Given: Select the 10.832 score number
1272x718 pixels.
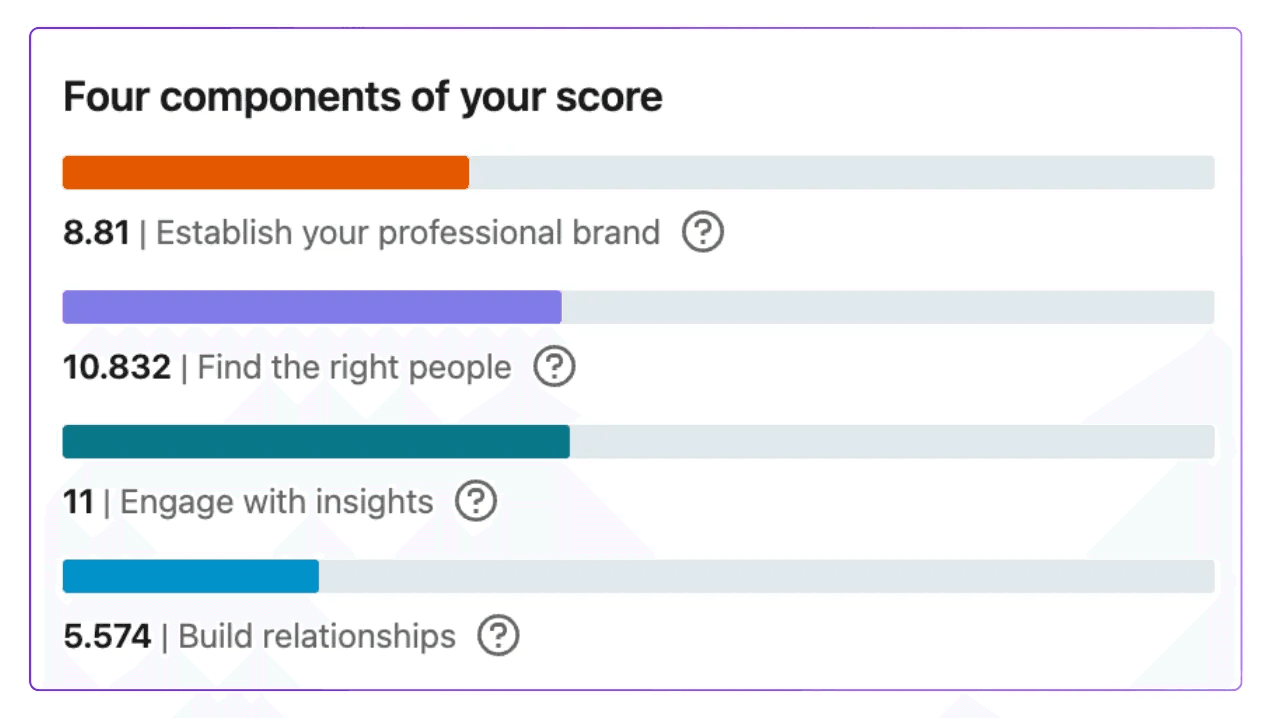Looking at the screenshot, I should 117,367.
